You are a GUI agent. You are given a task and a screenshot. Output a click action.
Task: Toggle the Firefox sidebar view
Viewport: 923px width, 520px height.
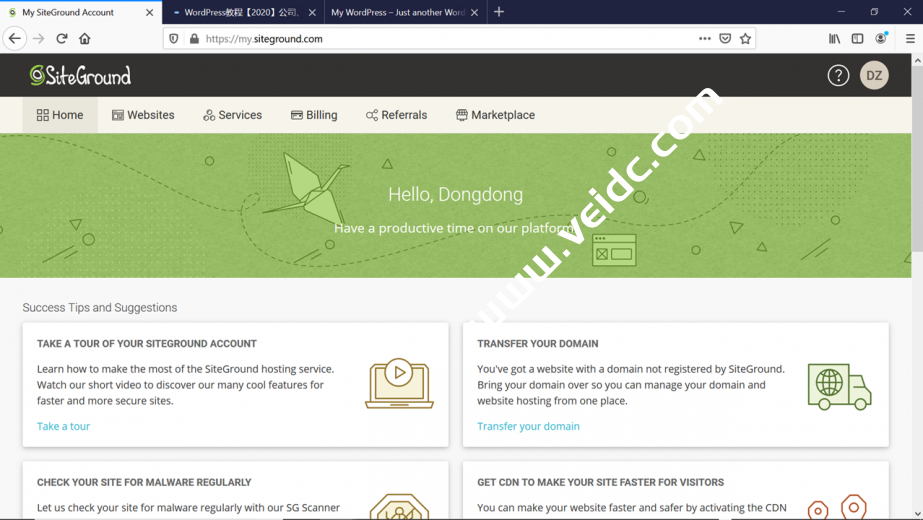[857, 39]
